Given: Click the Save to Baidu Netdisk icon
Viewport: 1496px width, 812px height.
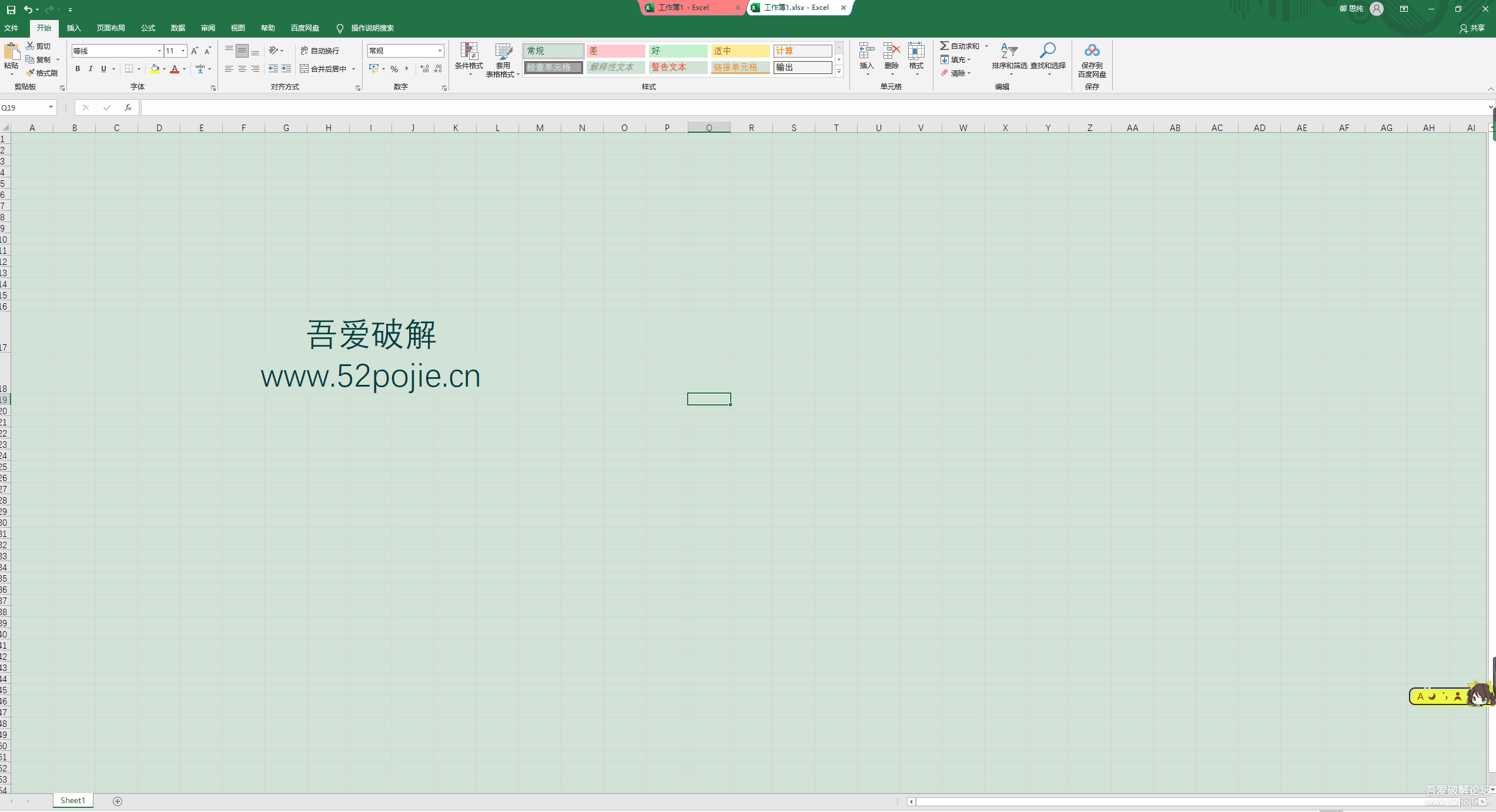Looking at the screenshot, I should pos(1092,51).
